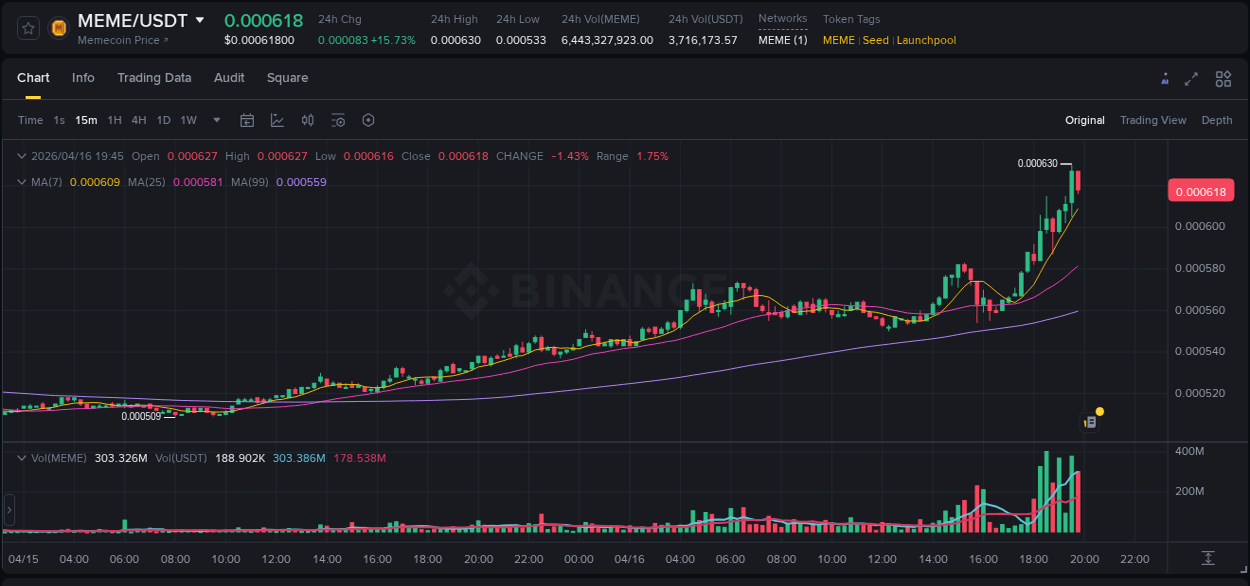
Task: Open the date range calendar picker
Action: tap(247, 120)
